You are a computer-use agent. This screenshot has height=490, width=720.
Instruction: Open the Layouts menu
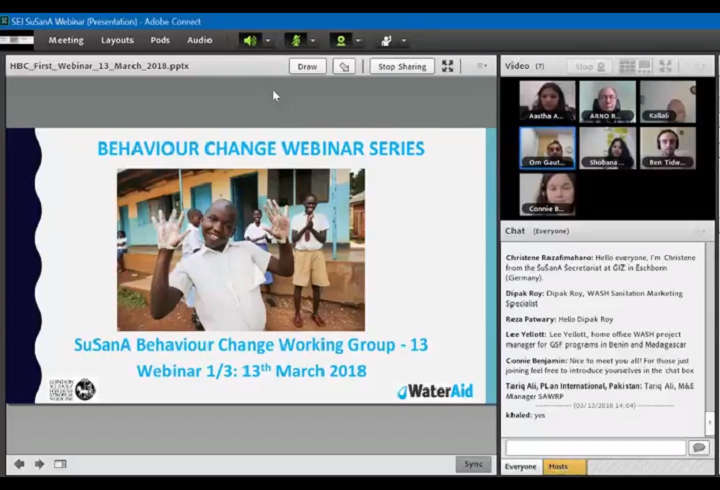tap(117, 41)
